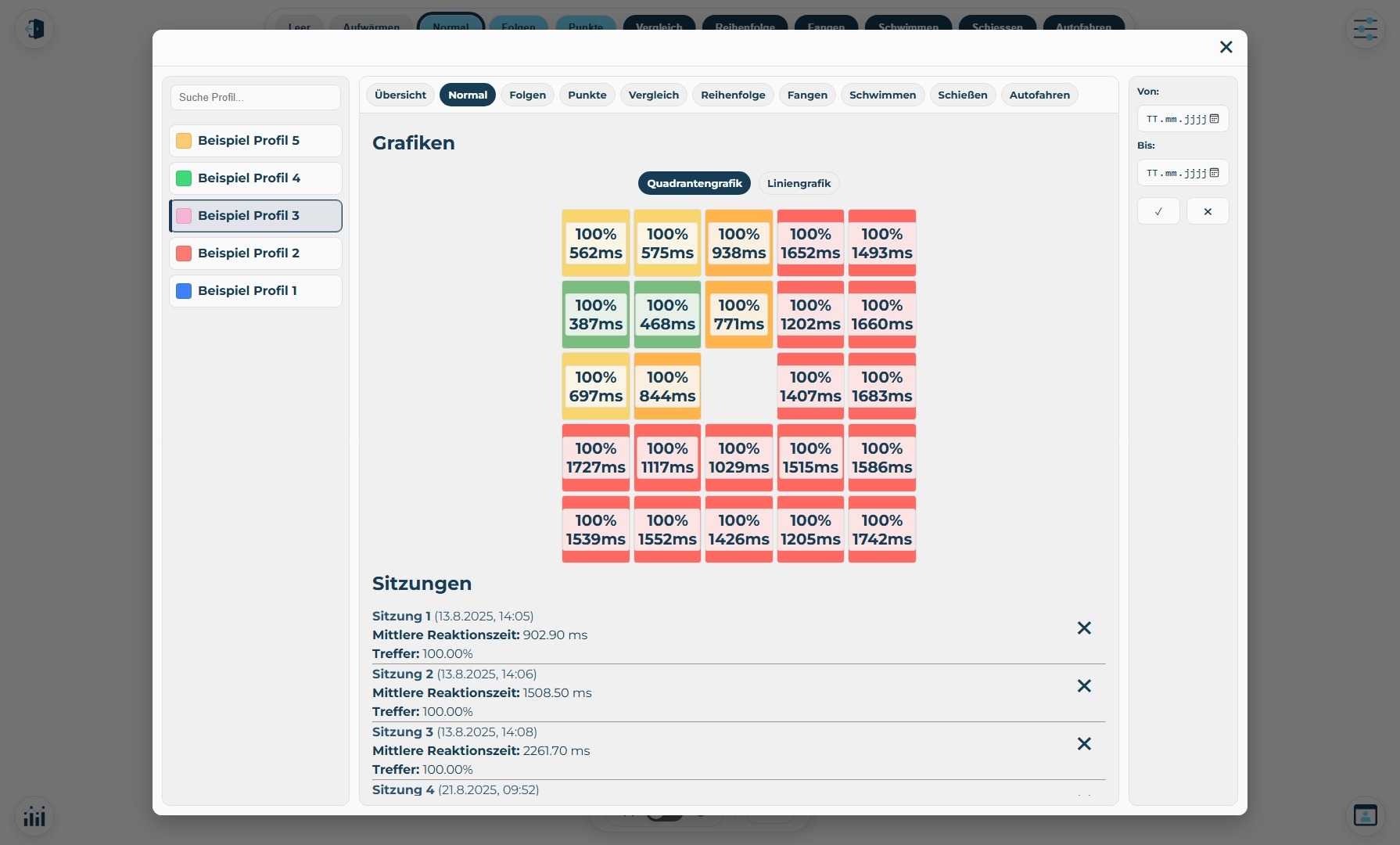The height and width of the screenshot is (845, 1400).
Task: Switch to Quadrantengrafik view
Action: click(694, 184)
